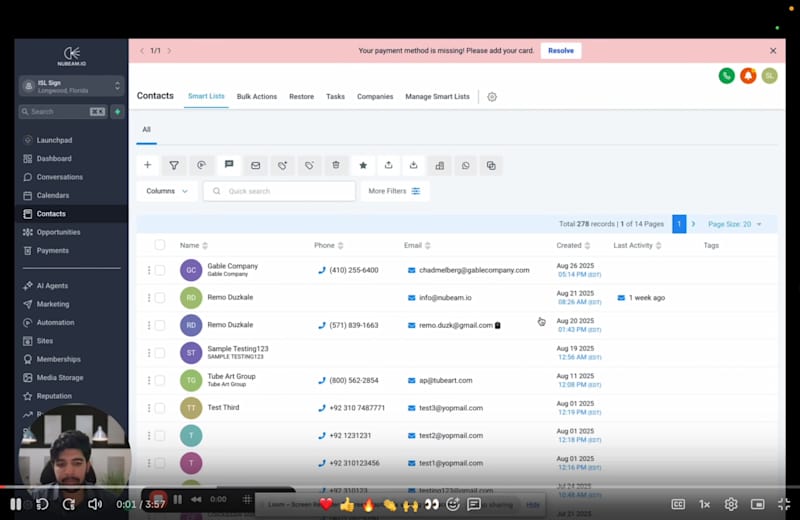Click the video progress bar
The image size is (800, 520).
tap(400, 487)
